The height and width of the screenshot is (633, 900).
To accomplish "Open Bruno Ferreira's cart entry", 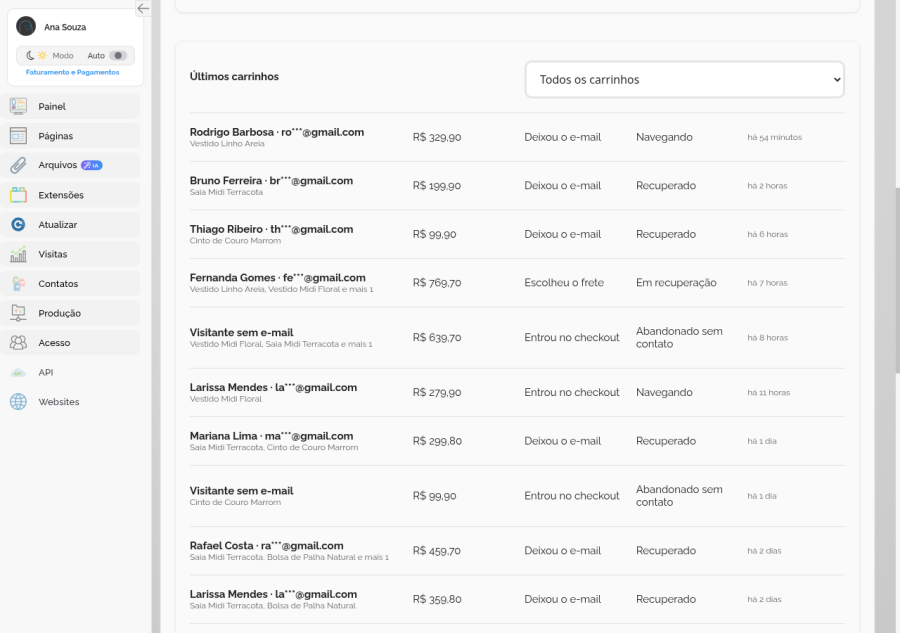I will click(517, 186).
